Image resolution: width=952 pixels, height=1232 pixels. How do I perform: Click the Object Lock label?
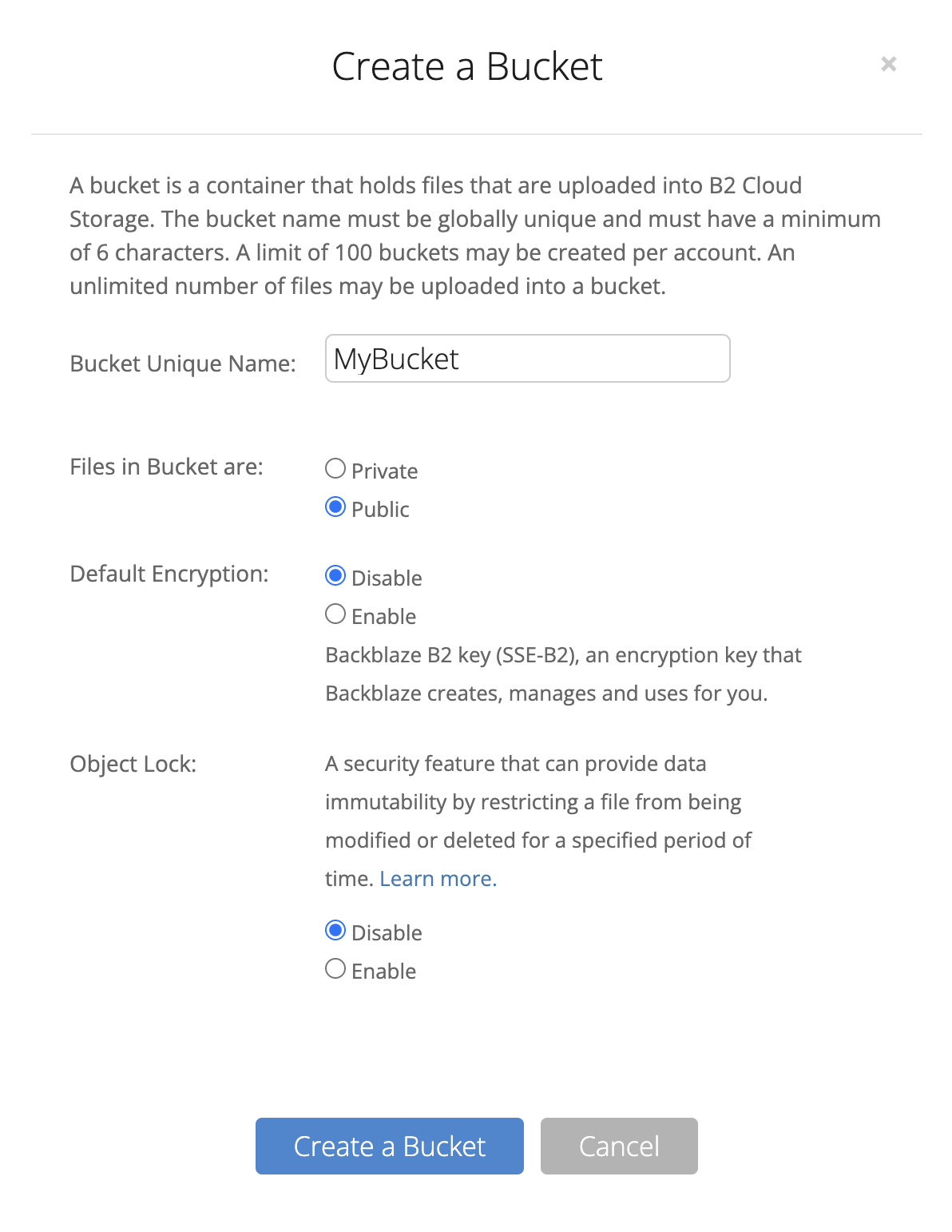pos(133,764)
